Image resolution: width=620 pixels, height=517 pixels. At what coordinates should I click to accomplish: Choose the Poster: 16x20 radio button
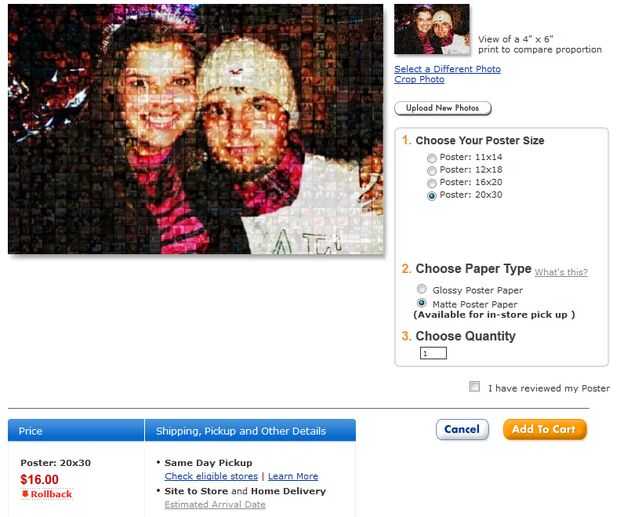click(x=431, y=183)
